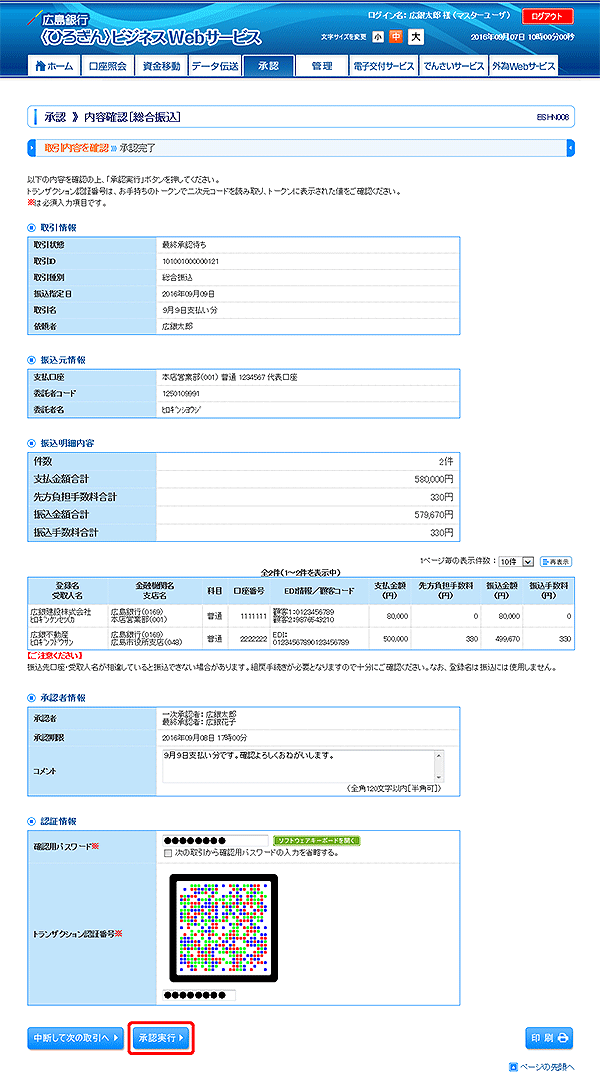
Task: Set text size to small 小
Action: tap(378, 37)
